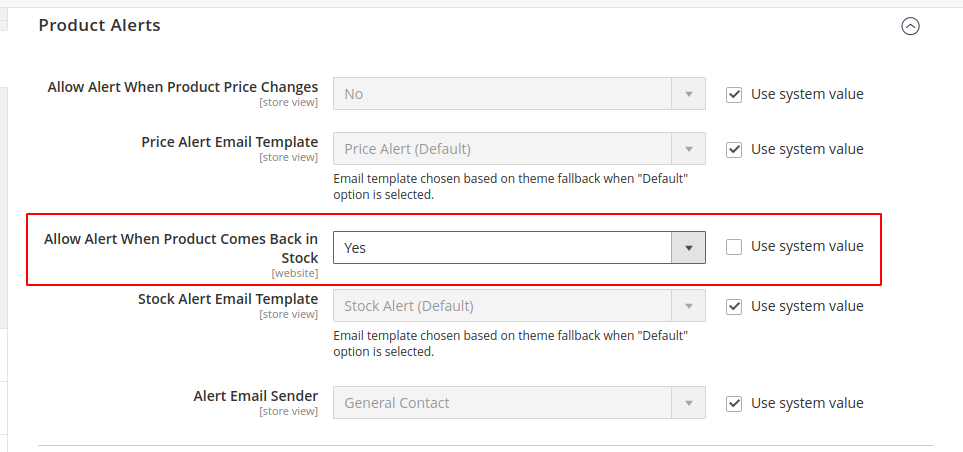
Task: Click the Price Alert Email Template field label
Action: coord(229,142)
